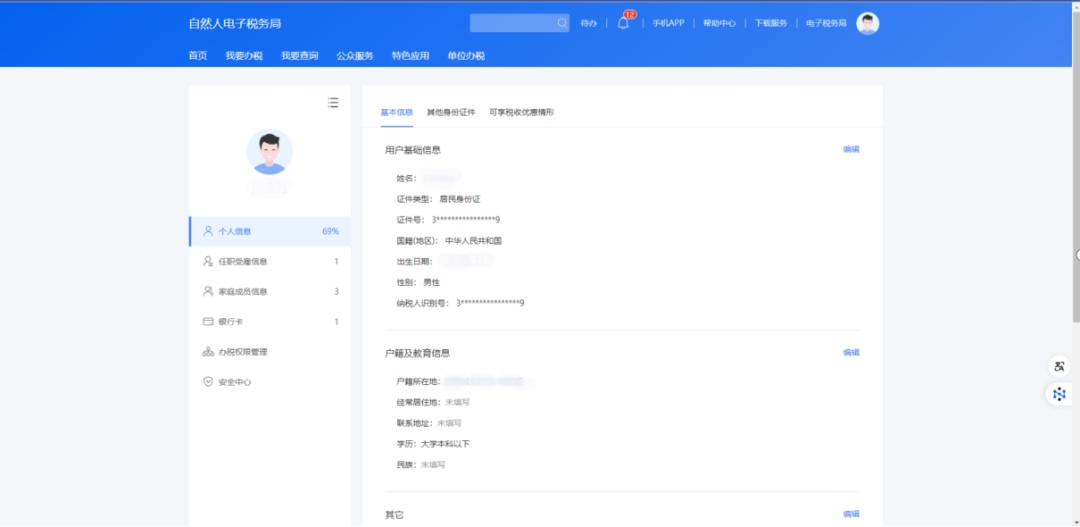Click the search magnifier icon
1080x527 pixels.
point(562,23)
